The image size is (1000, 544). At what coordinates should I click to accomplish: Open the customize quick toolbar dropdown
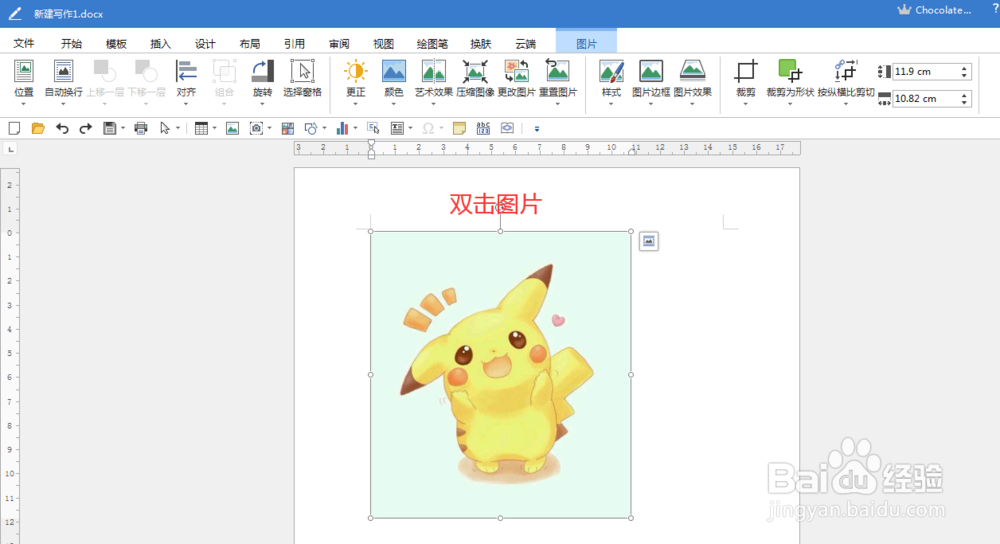click(x=536, y=129)
